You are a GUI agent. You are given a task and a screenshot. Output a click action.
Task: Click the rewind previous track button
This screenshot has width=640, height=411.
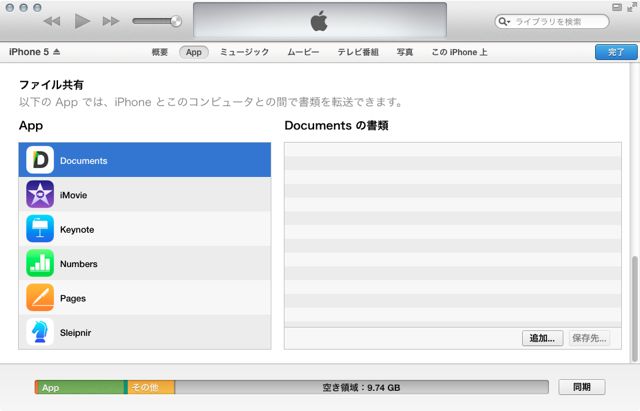(52, 21)
